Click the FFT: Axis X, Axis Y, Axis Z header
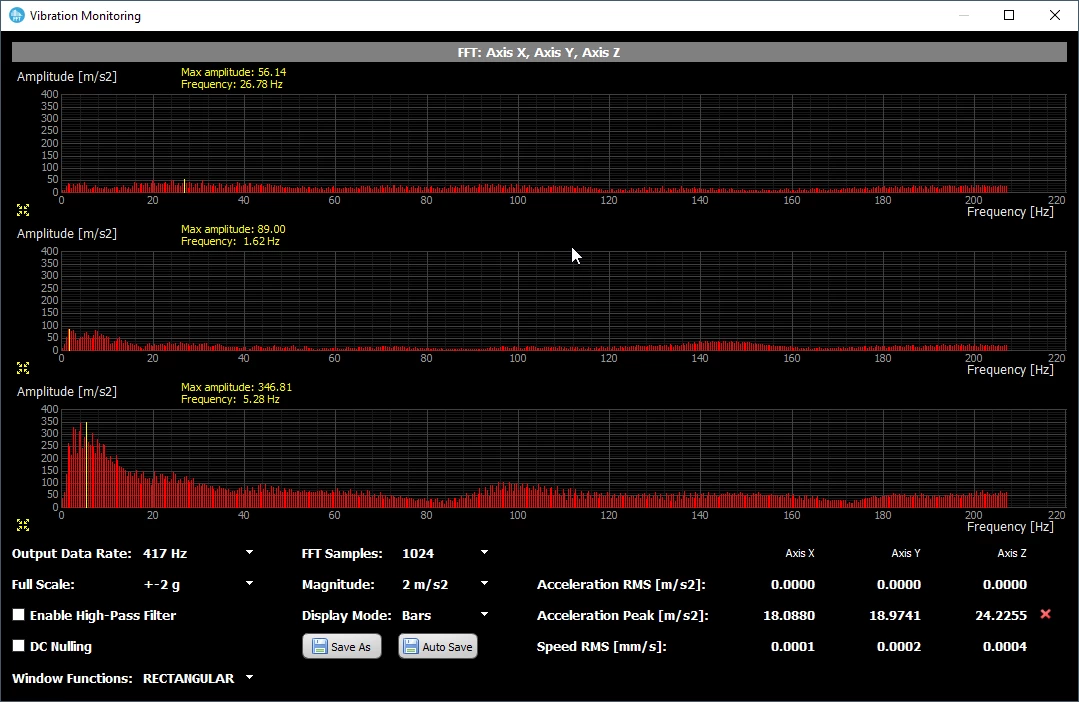 click(x=540, y=52)
